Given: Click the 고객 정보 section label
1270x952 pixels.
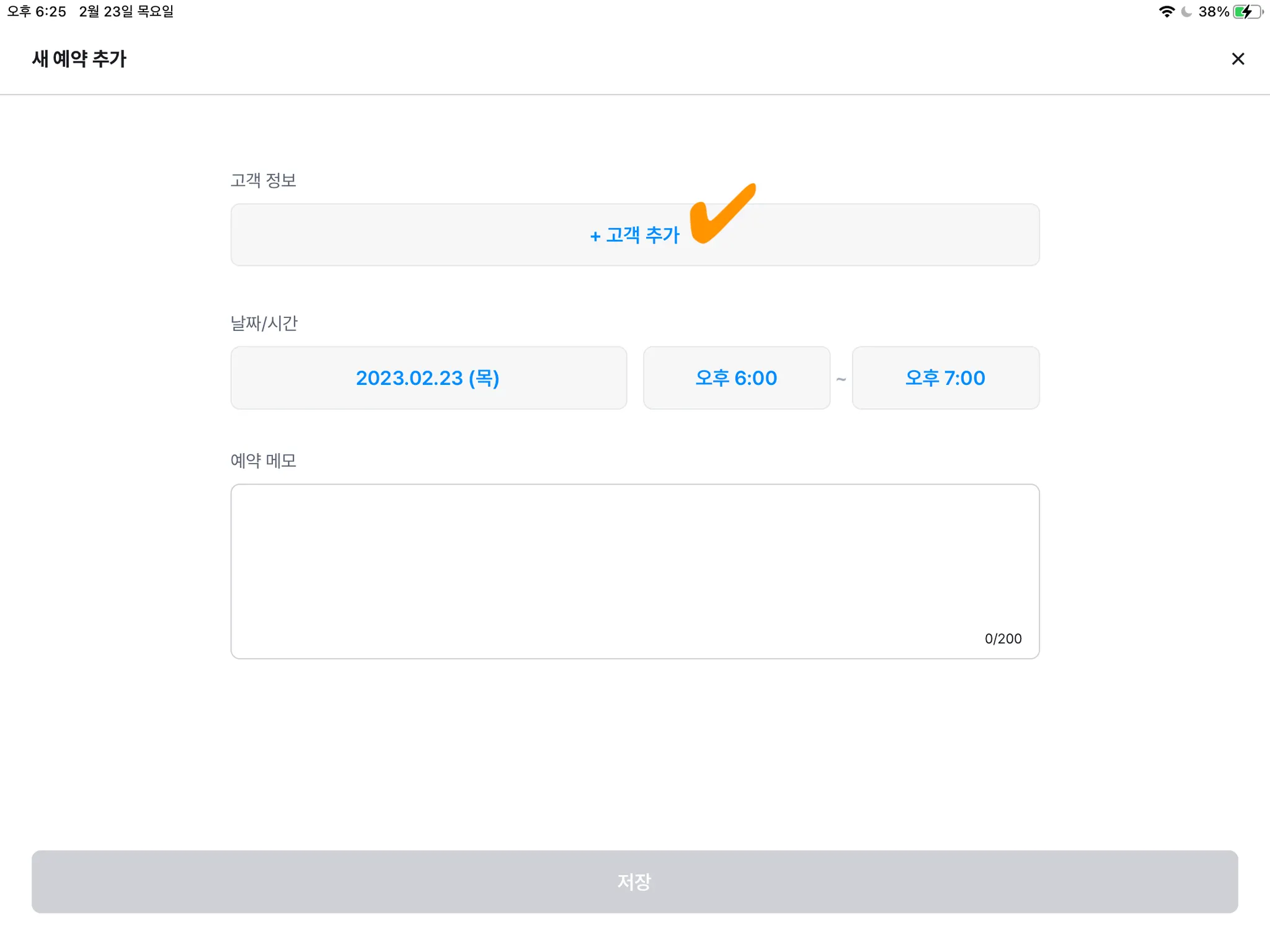Looking at the screenshot, I should [x=263, y=180].
